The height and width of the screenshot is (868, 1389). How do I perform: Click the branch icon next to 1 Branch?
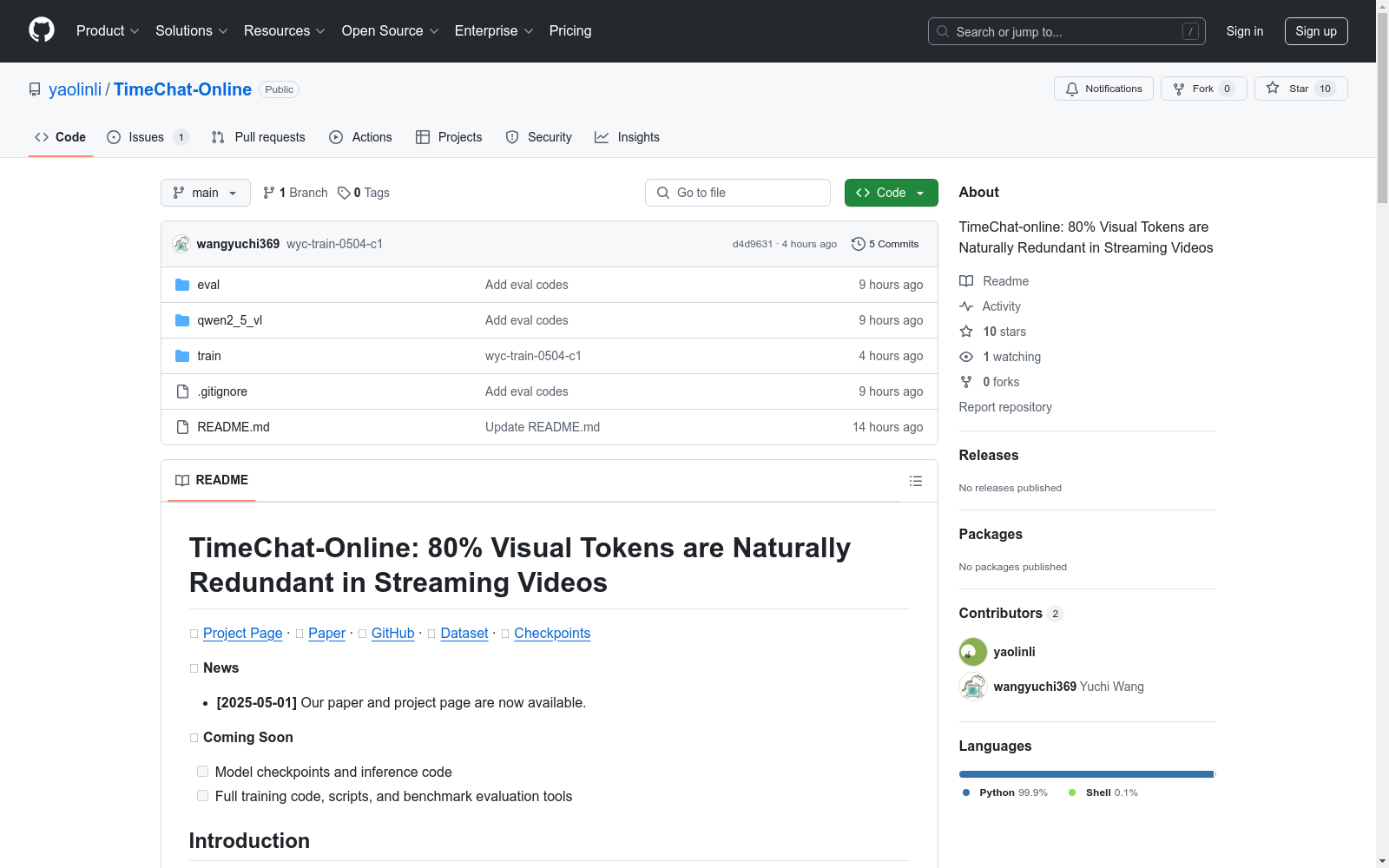pos(269,193)
